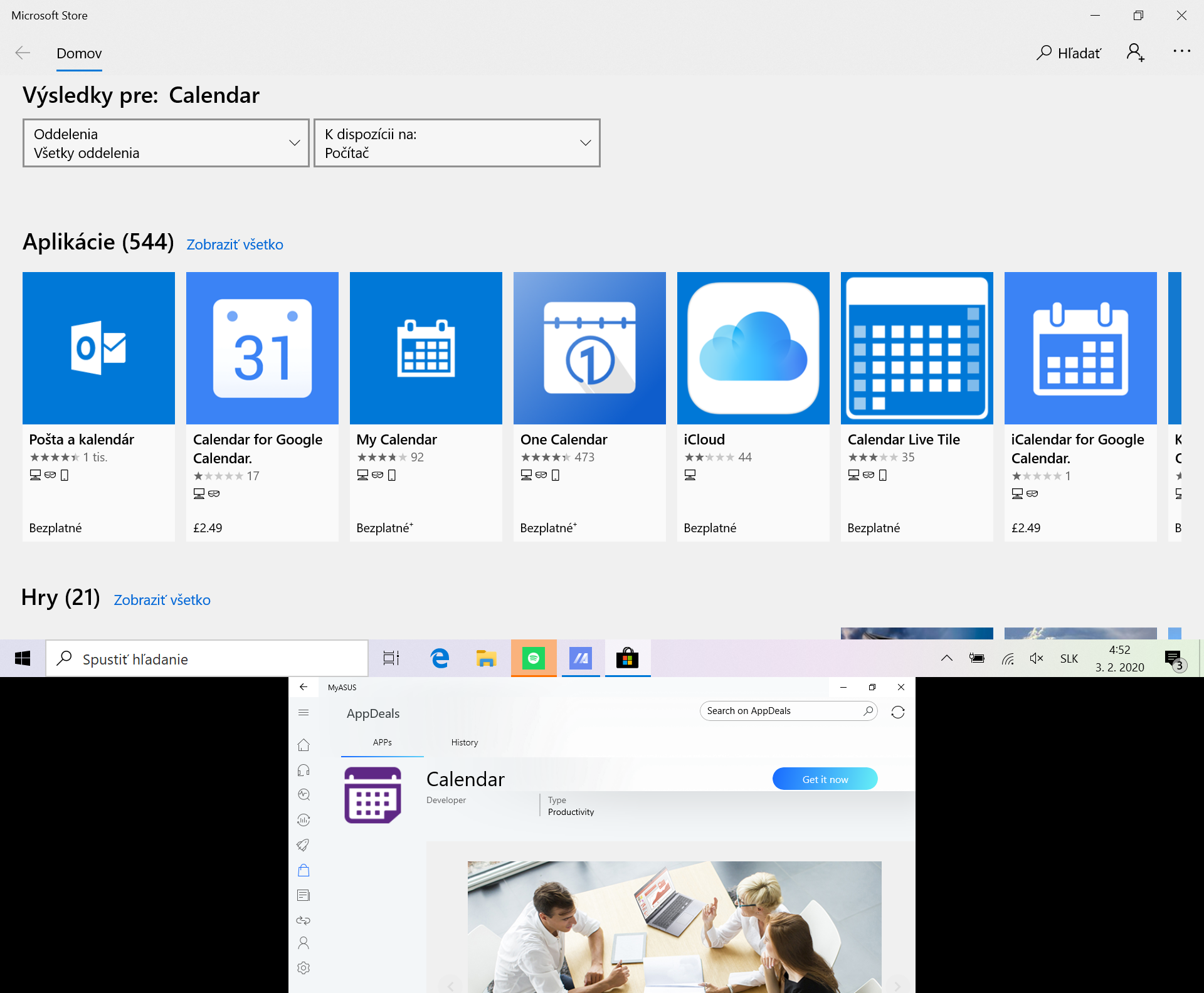
Task: Launch Microsoft Edge from taskbar
Action: click(x=440, y=658)
